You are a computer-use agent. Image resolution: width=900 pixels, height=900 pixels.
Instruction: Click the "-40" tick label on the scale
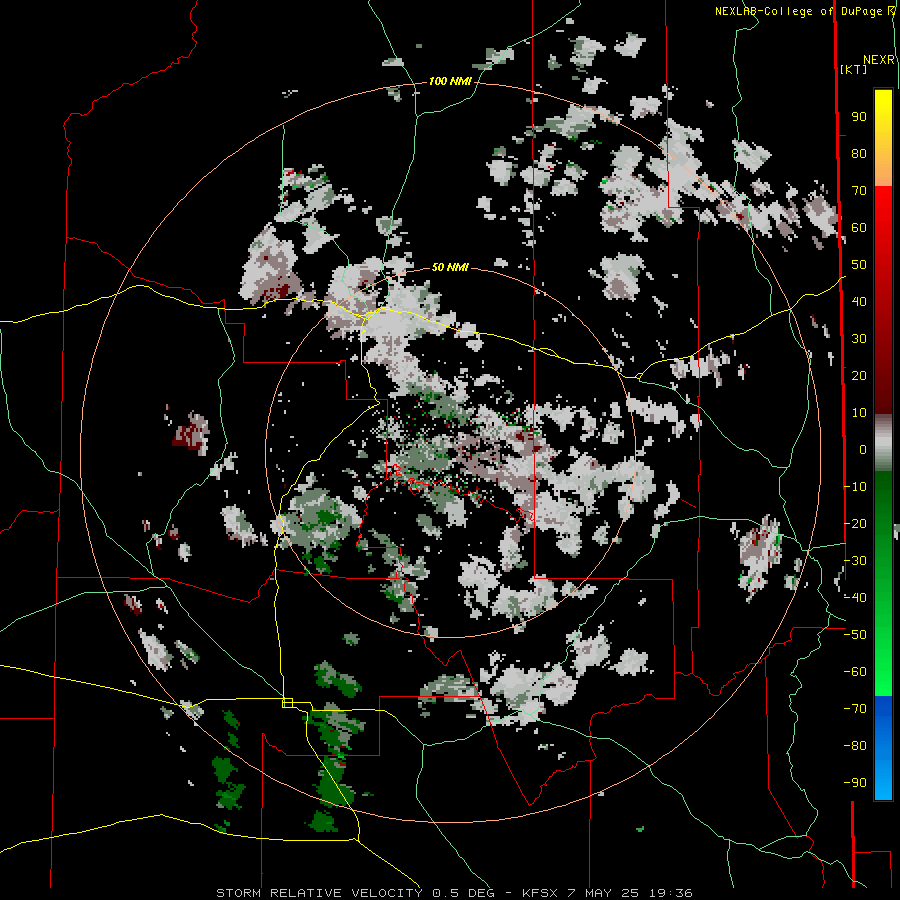click(856, 598)
